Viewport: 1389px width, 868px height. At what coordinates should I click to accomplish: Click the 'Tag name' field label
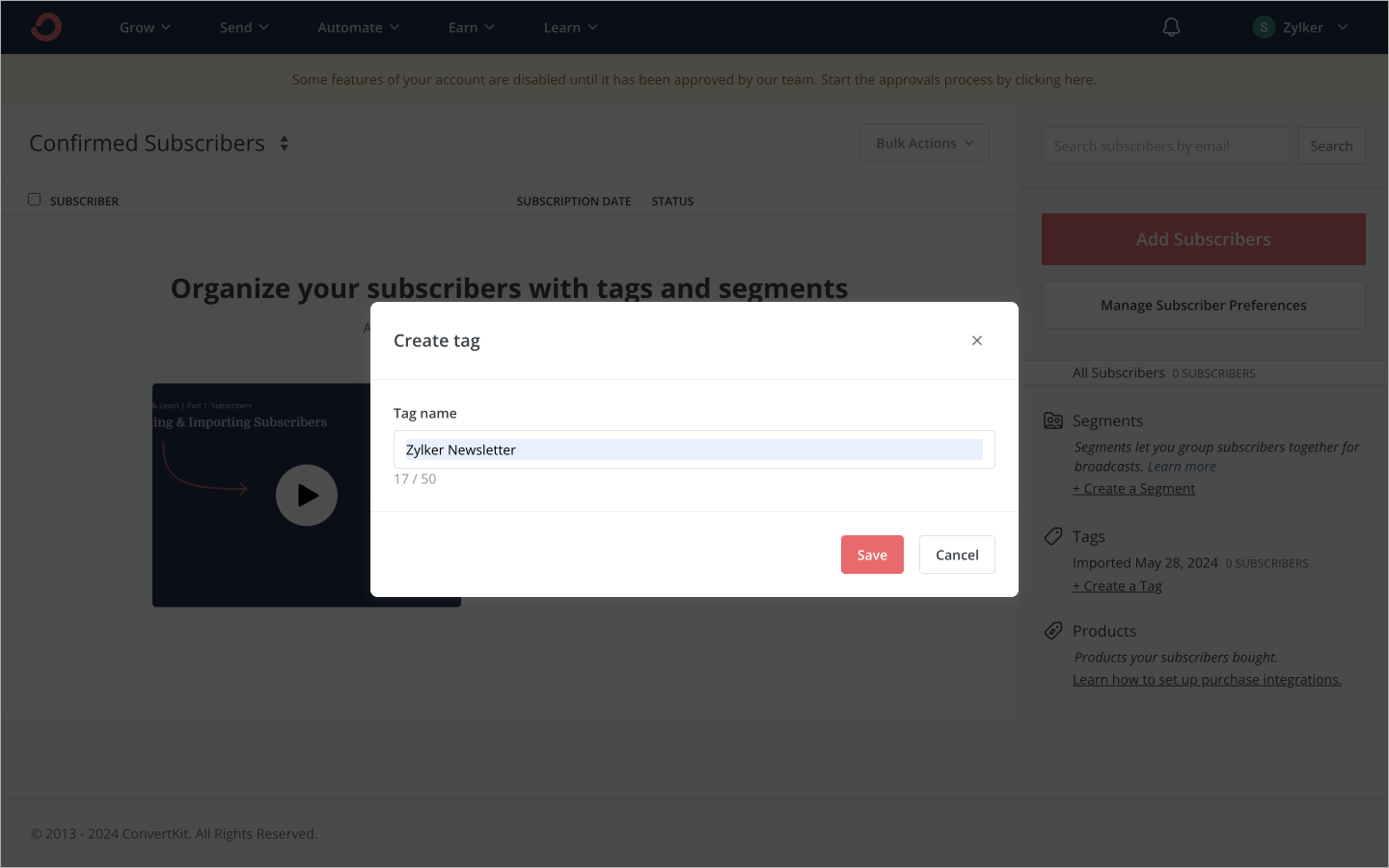pos(425,414)
